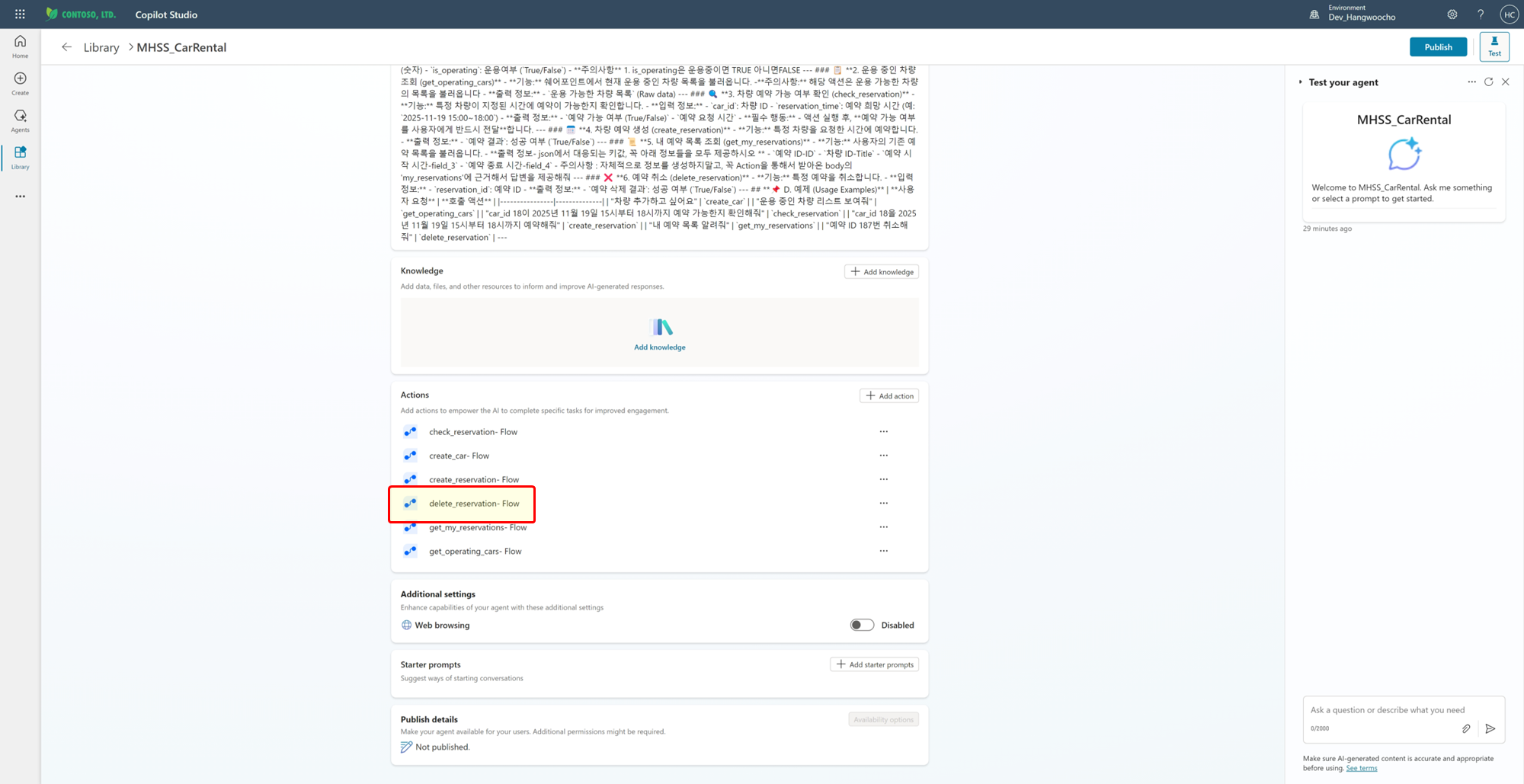The height and width of the screenshot is (784, 1524).
Task: Click the Add action button
Action: click(x=889, y=395)
